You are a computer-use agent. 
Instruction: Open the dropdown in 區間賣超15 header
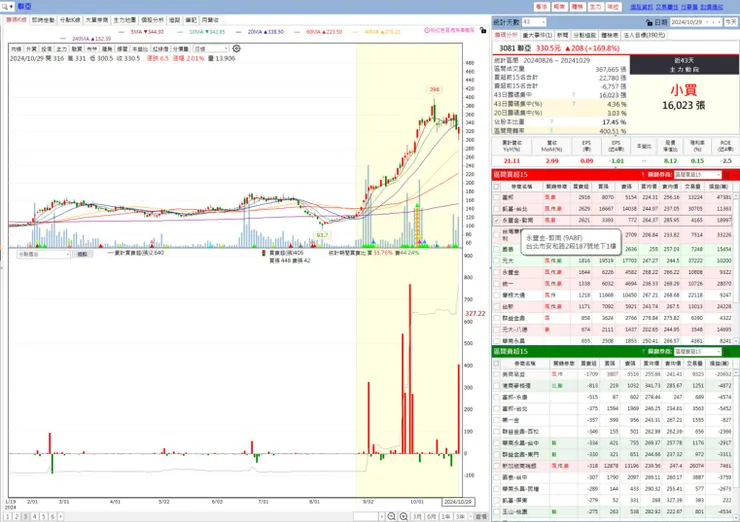(x=698, y=352)
